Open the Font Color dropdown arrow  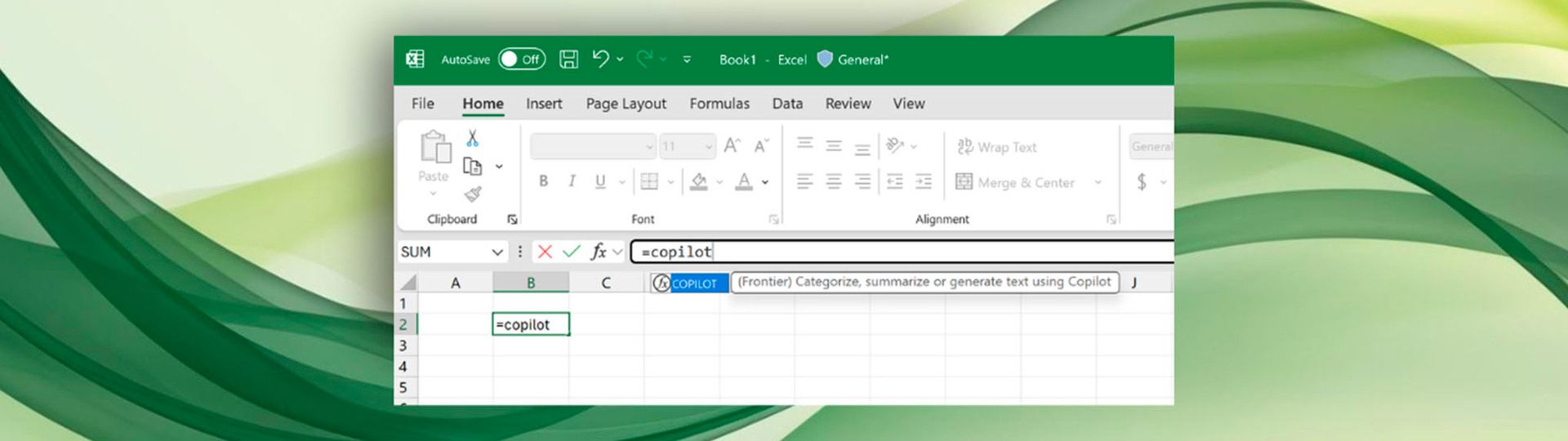click(x=765, y=182)
